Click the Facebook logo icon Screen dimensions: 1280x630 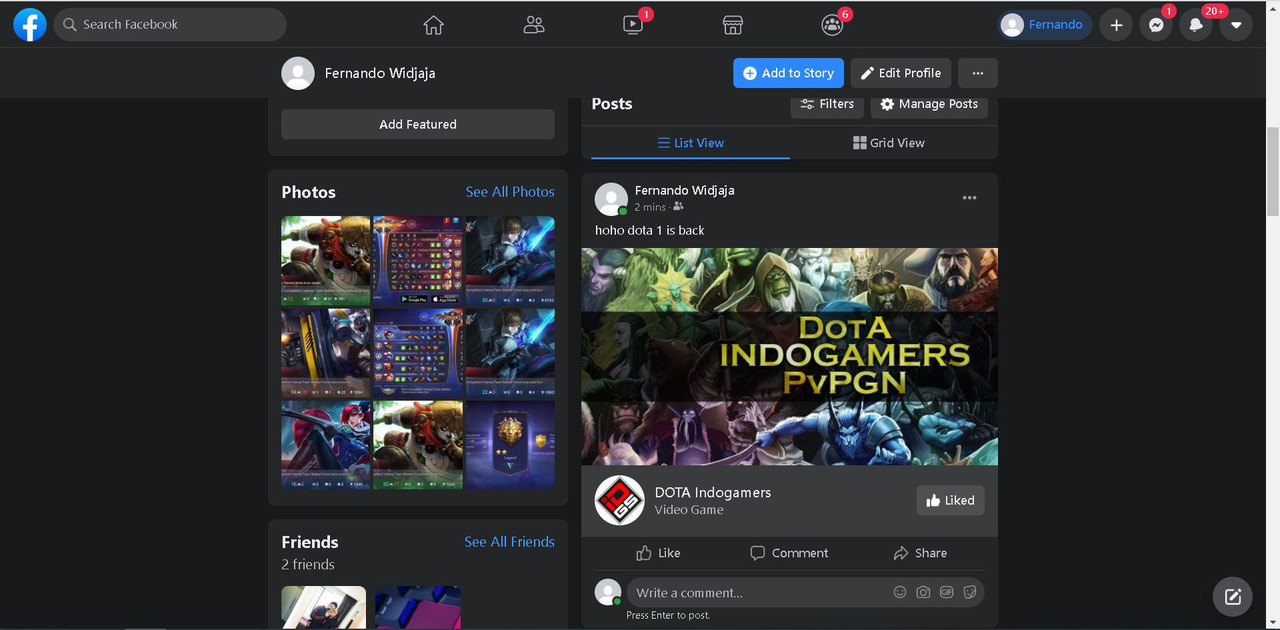(x=30, y=25)
